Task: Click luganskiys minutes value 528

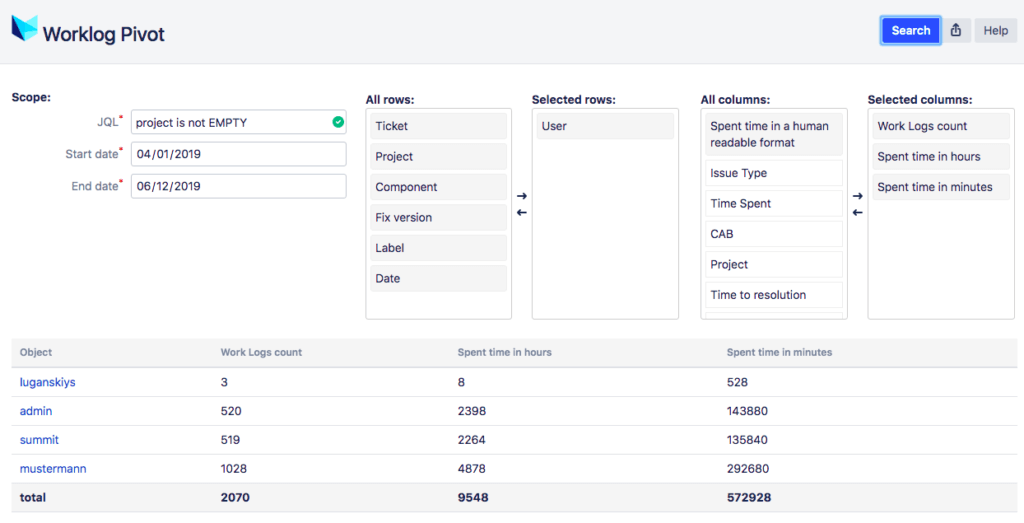Action: click(737, 382)
